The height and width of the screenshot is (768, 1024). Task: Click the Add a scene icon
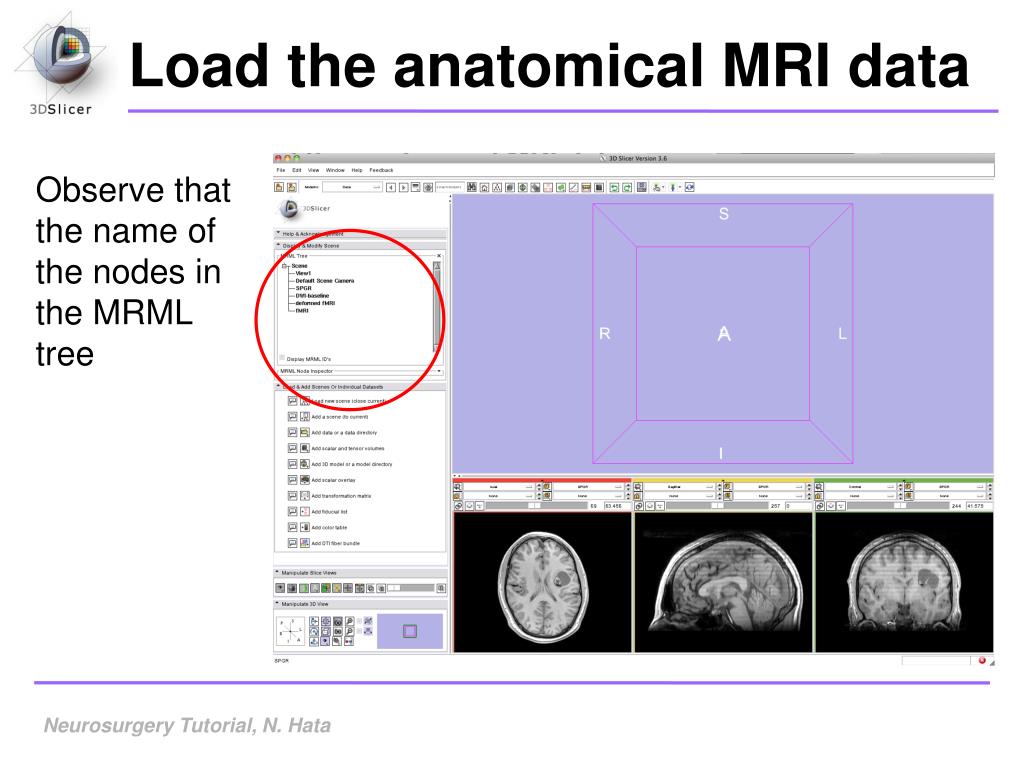click(x=304, y=416)
